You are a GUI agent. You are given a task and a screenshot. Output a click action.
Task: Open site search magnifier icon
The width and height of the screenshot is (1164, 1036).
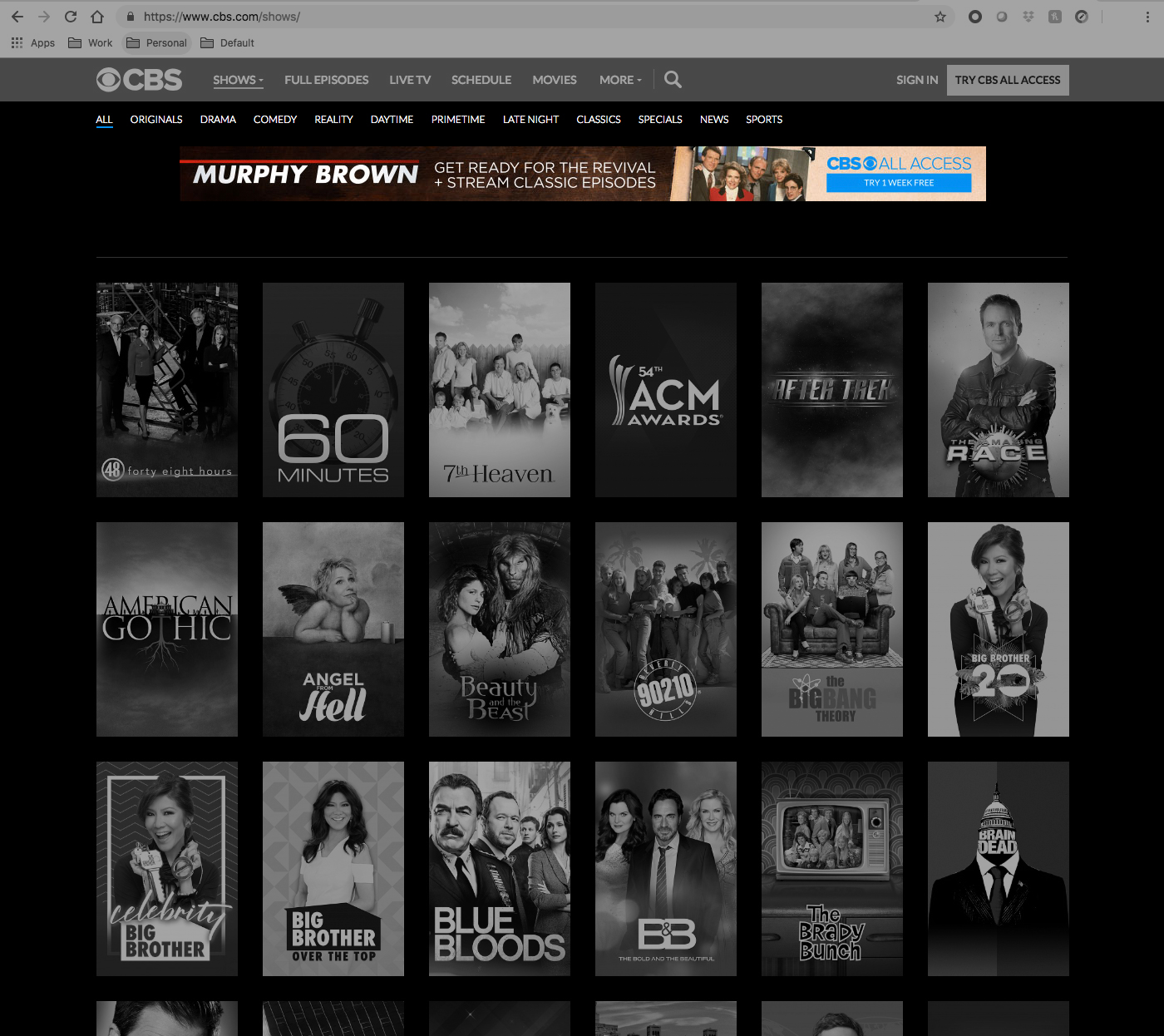click(x=673, y=80)
